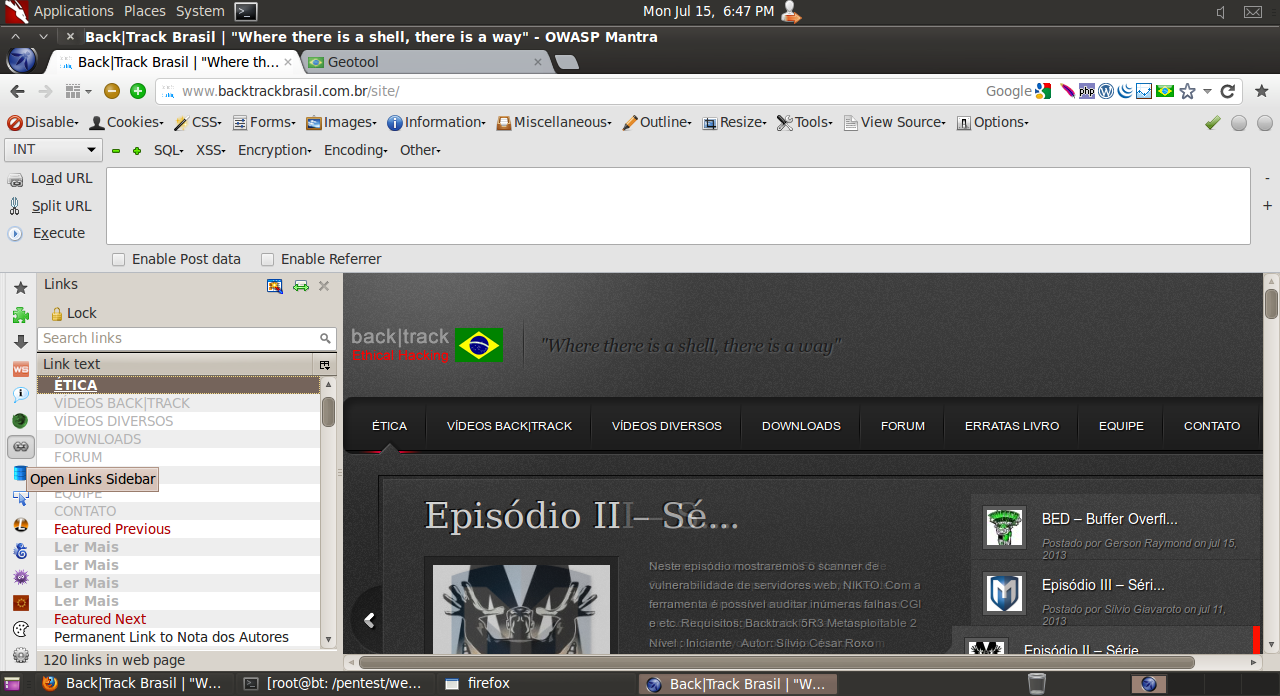Image resolution: width=1280 pixels, height=696 pixels.
Task: Click the cookie sidebar icon
Action: click(20, 629)
